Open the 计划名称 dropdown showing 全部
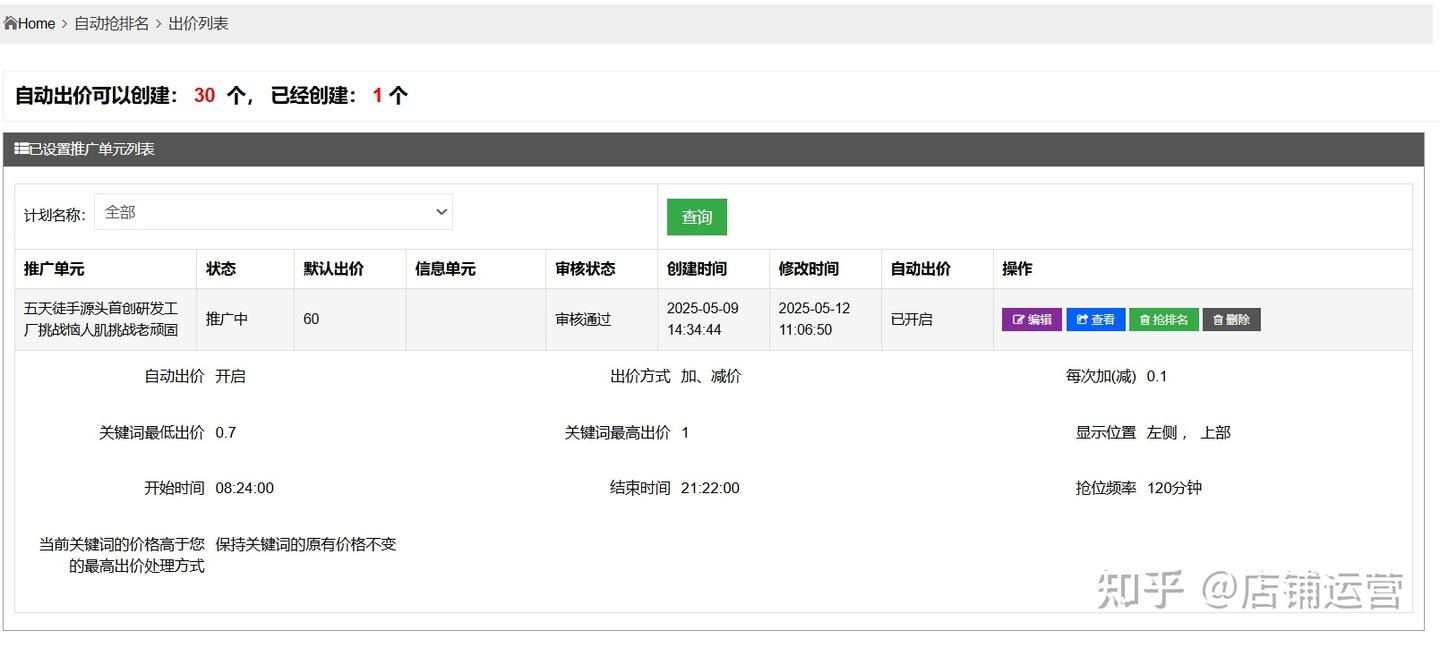Screen dimensions: 1440x648 click(273, 212)
